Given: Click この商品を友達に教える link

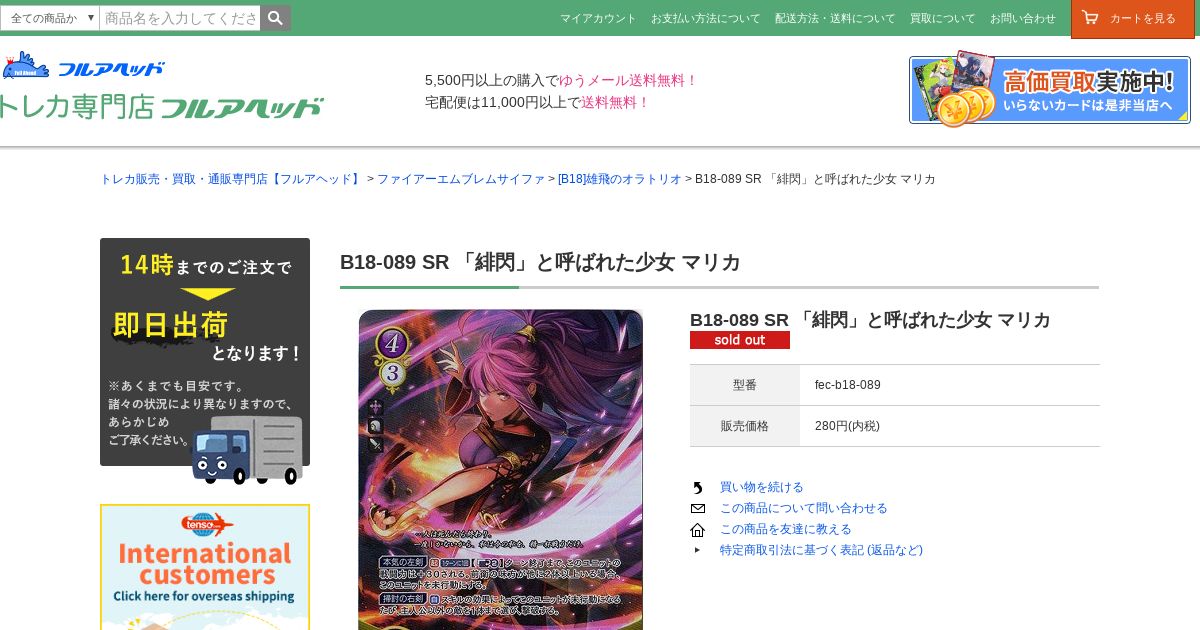Looking at the screenshot, I should [785, 529].
